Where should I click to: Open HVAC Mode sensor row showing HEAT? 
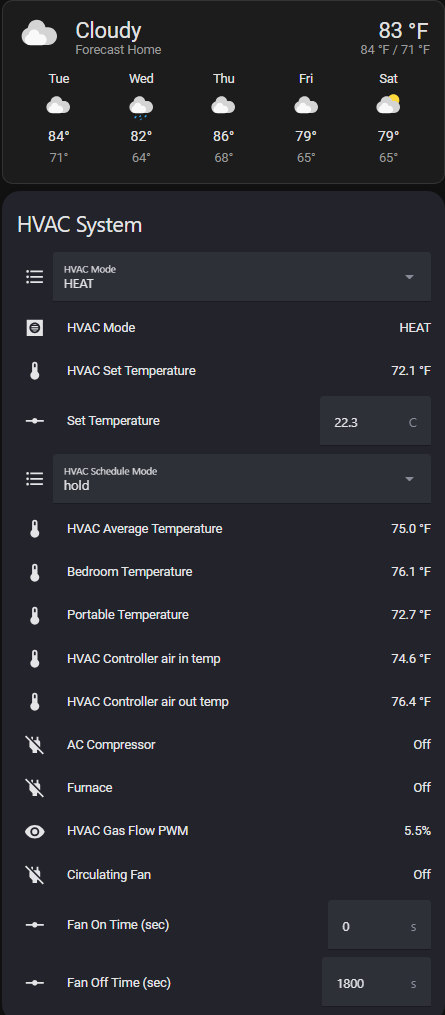pyautogui.click(x=222, y=328)
